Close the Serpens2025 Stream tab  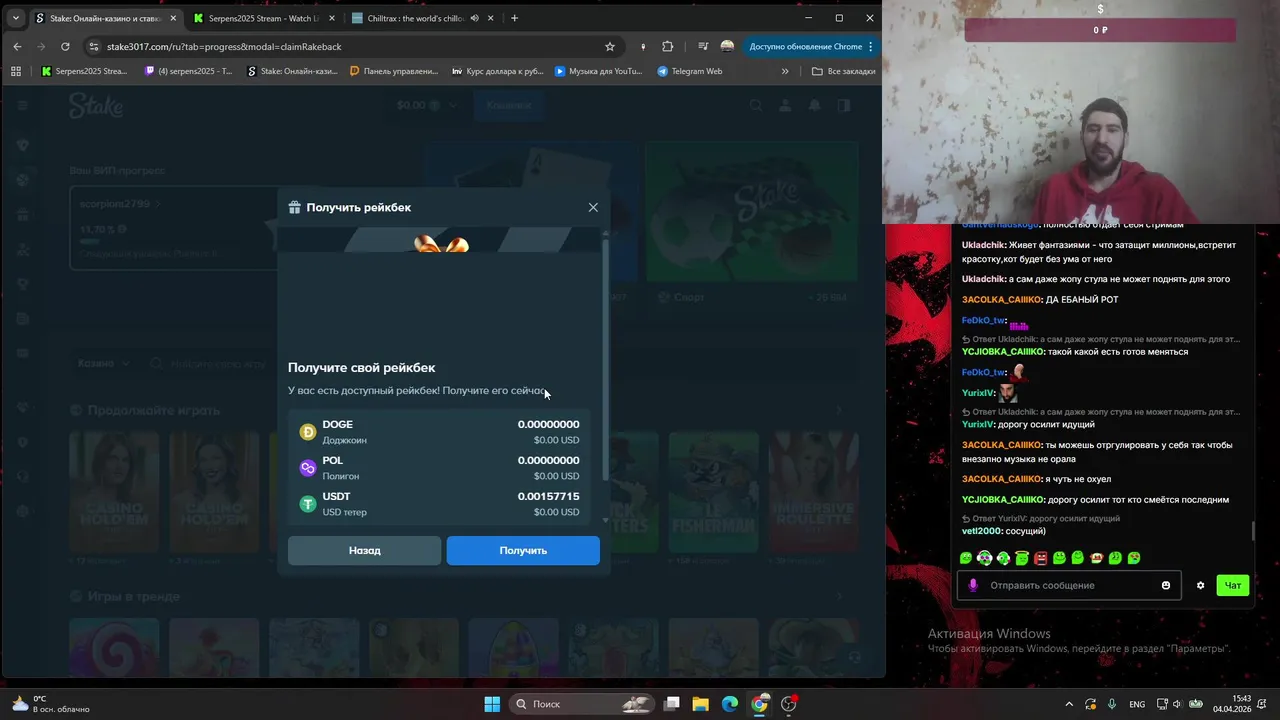pos(330,18)
